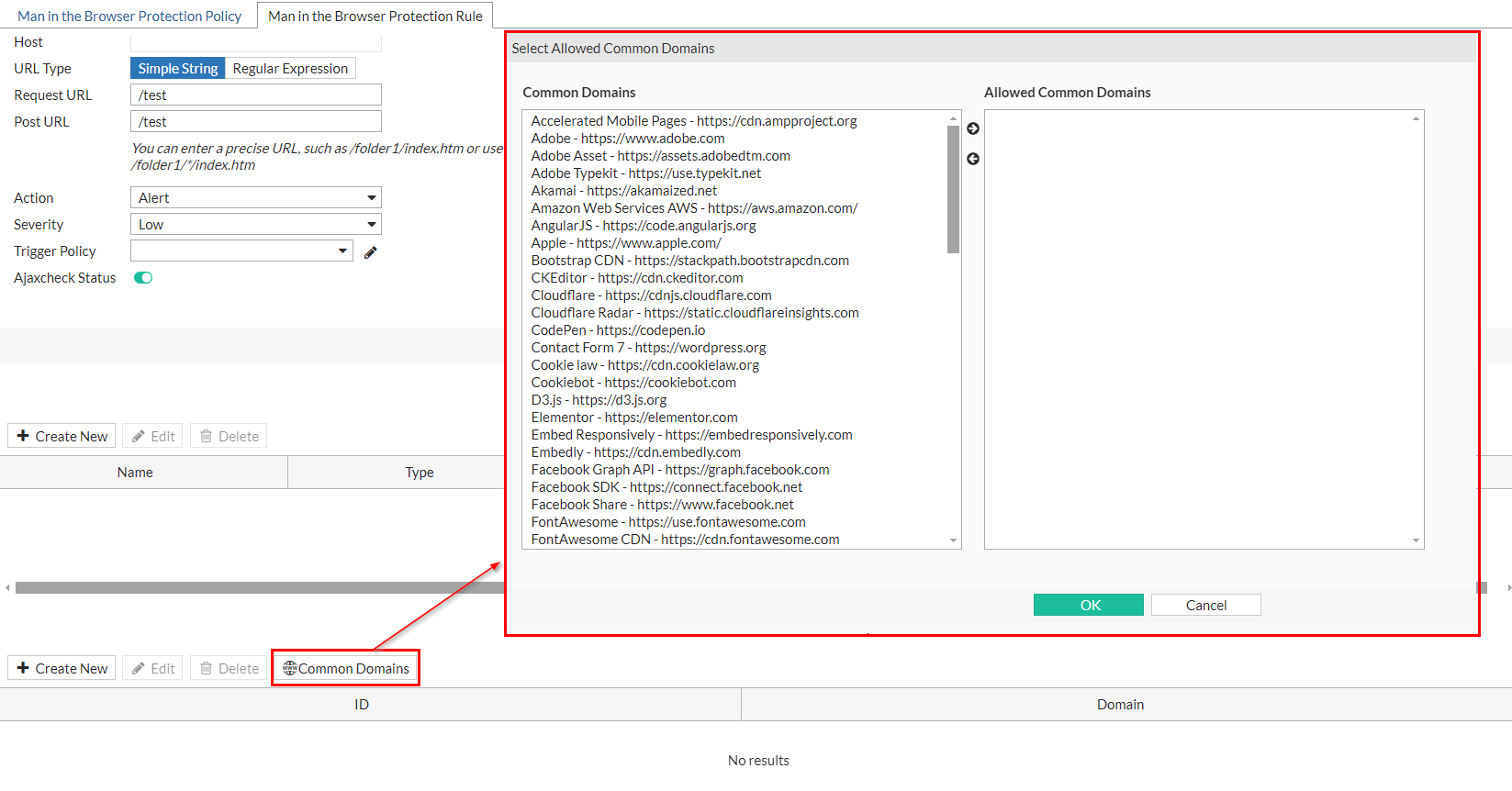The height and width of the screenshot is (791, 1512).
Task: Click the Common Domains list scroll up arrow
Action: pos(953,118)
